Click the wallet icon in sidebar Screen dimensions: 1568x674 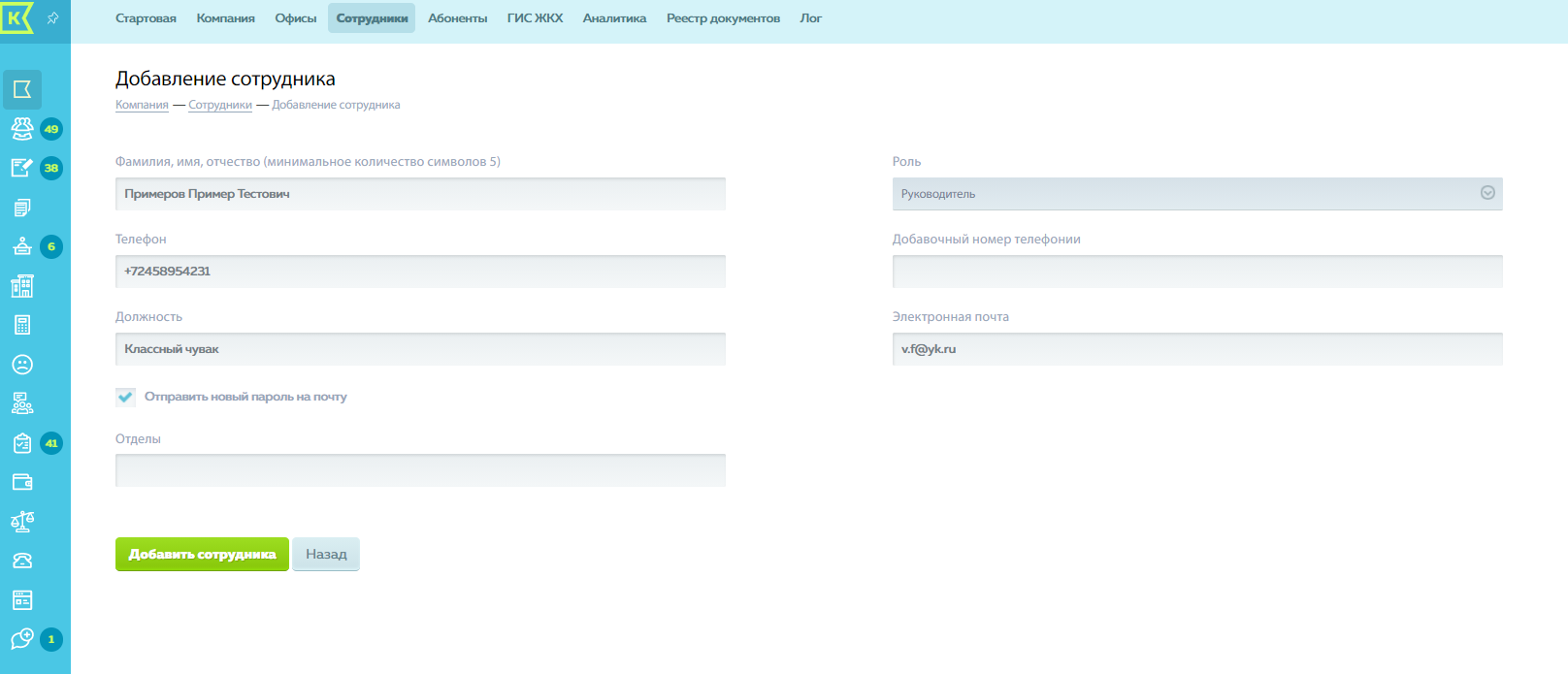point(22,482)
